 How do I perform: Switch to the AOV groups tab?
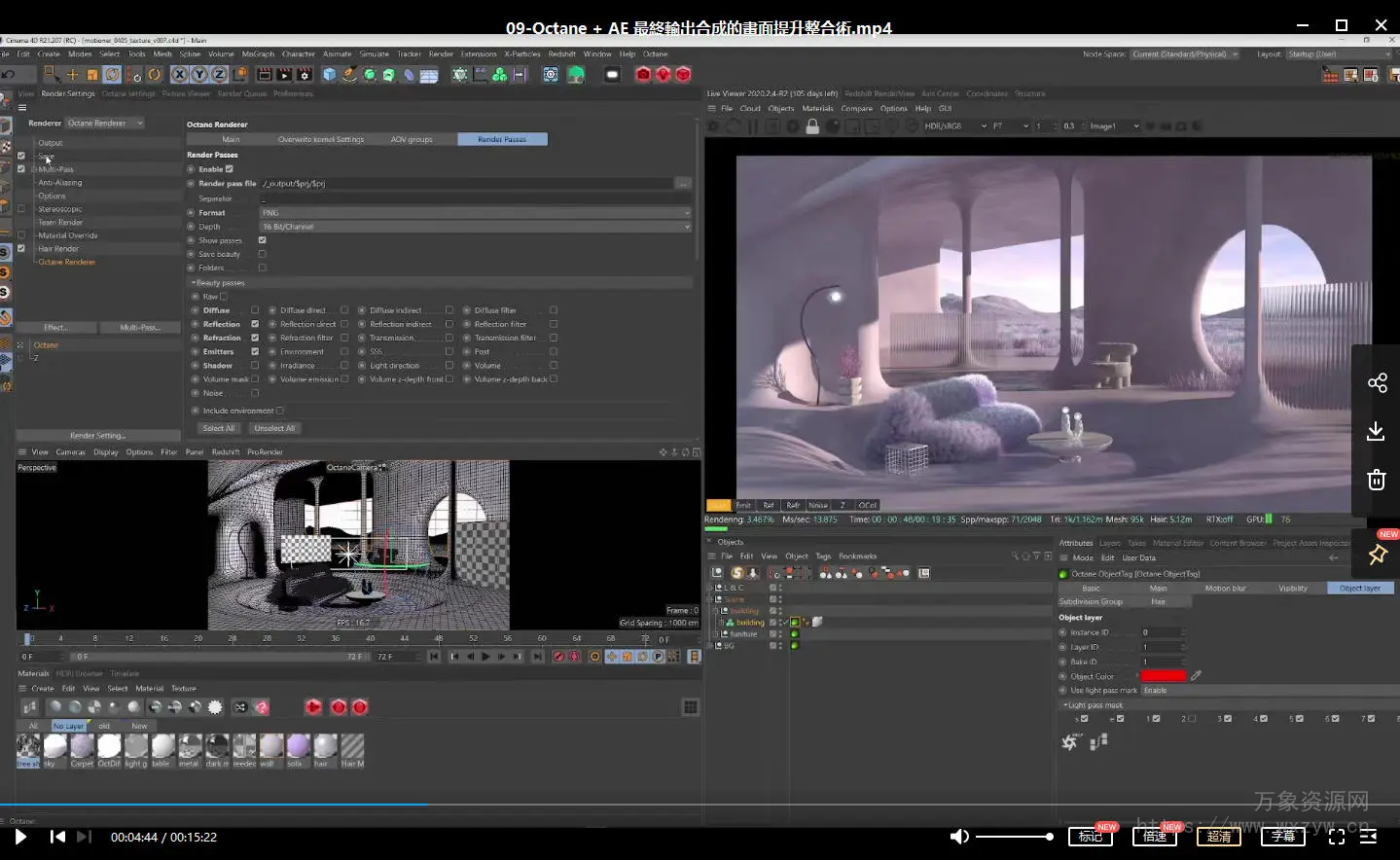(x=411, y=139)
